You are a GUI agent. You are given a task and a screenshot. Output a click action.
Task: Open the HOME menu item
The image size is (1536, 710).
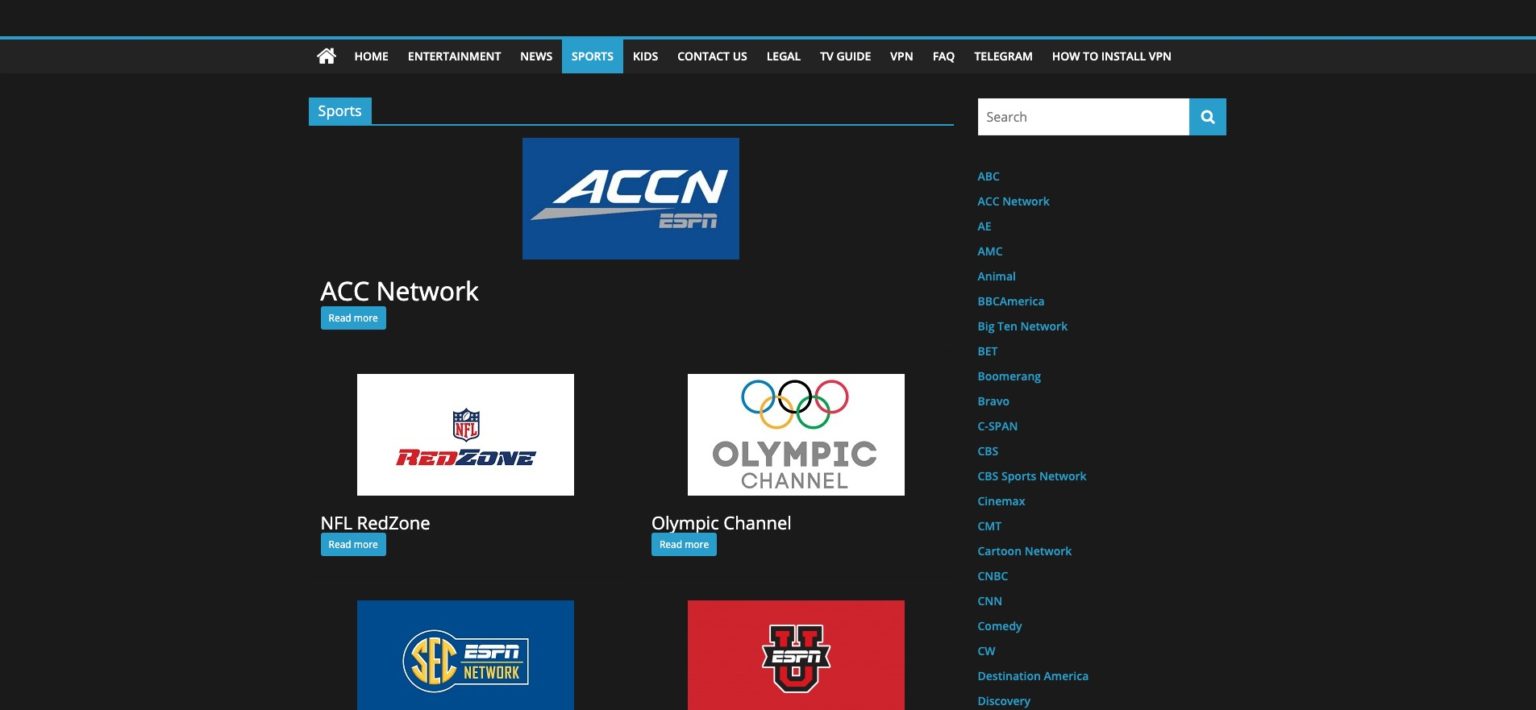tap(371, 56)
